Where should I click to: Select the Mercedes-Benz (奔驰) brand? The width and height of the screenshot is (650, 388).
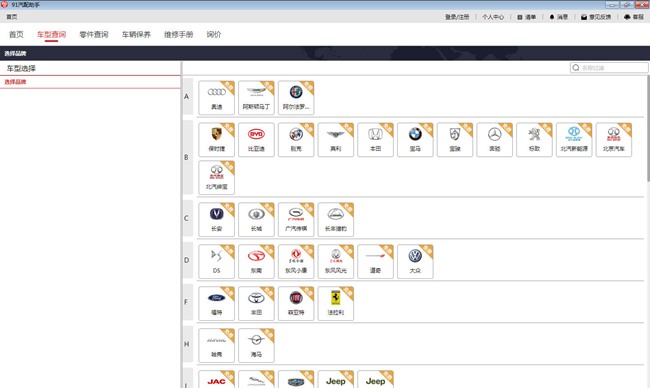click(495, 140)
